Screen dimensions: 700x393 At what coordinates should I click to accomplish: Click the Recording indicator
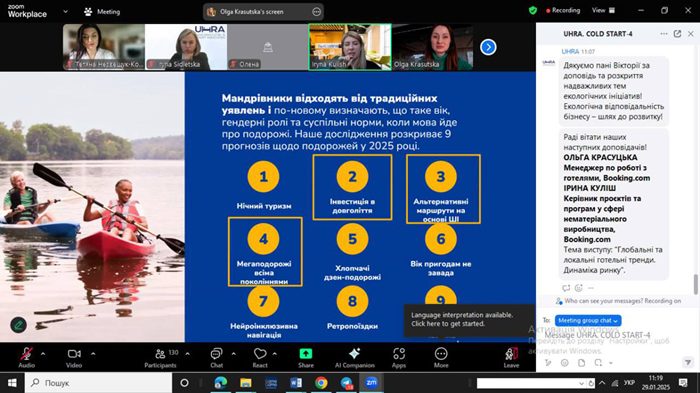(x=563, y=10)
